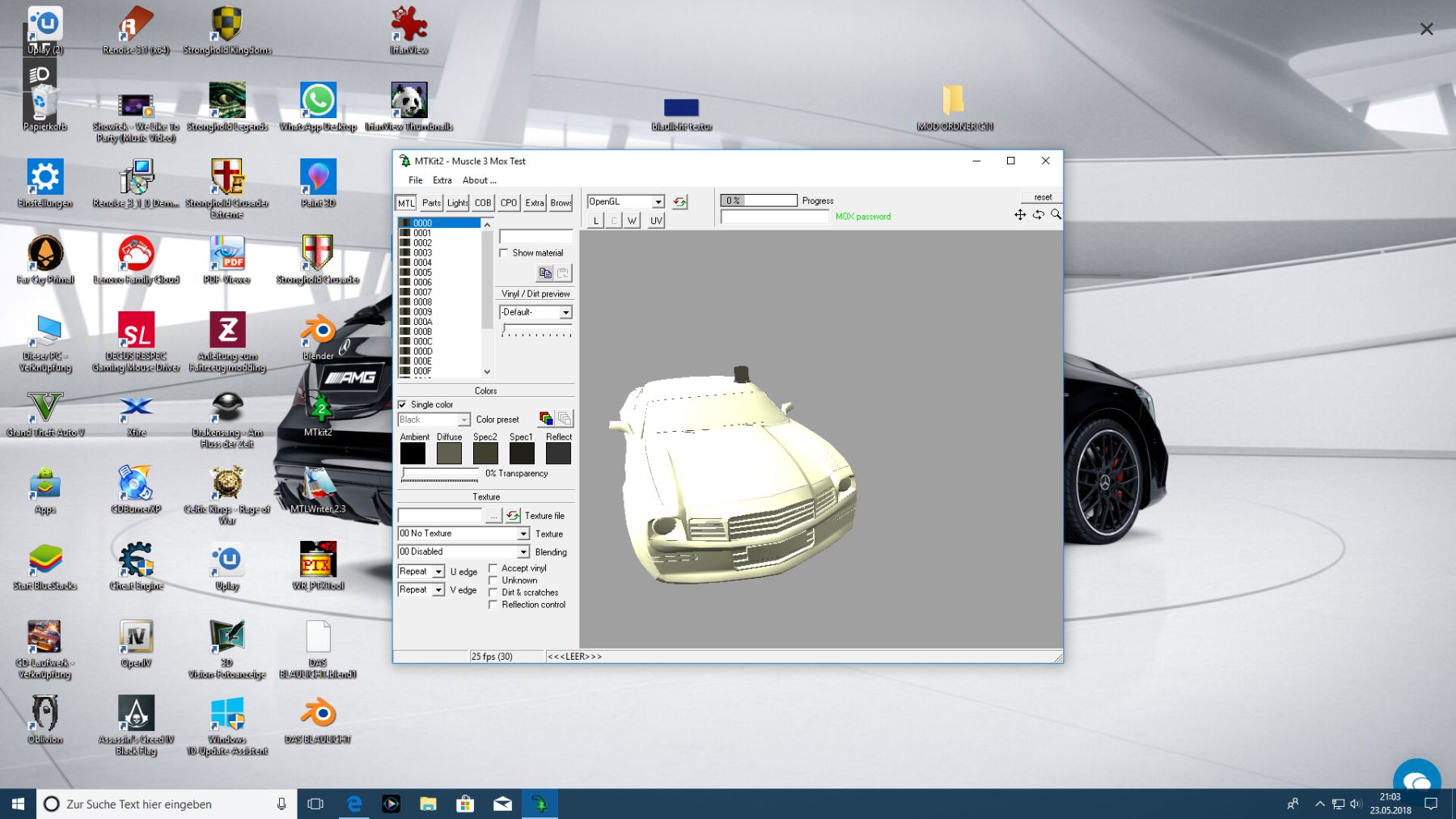Open the Mail app from taskbar

tap(502, 804)
